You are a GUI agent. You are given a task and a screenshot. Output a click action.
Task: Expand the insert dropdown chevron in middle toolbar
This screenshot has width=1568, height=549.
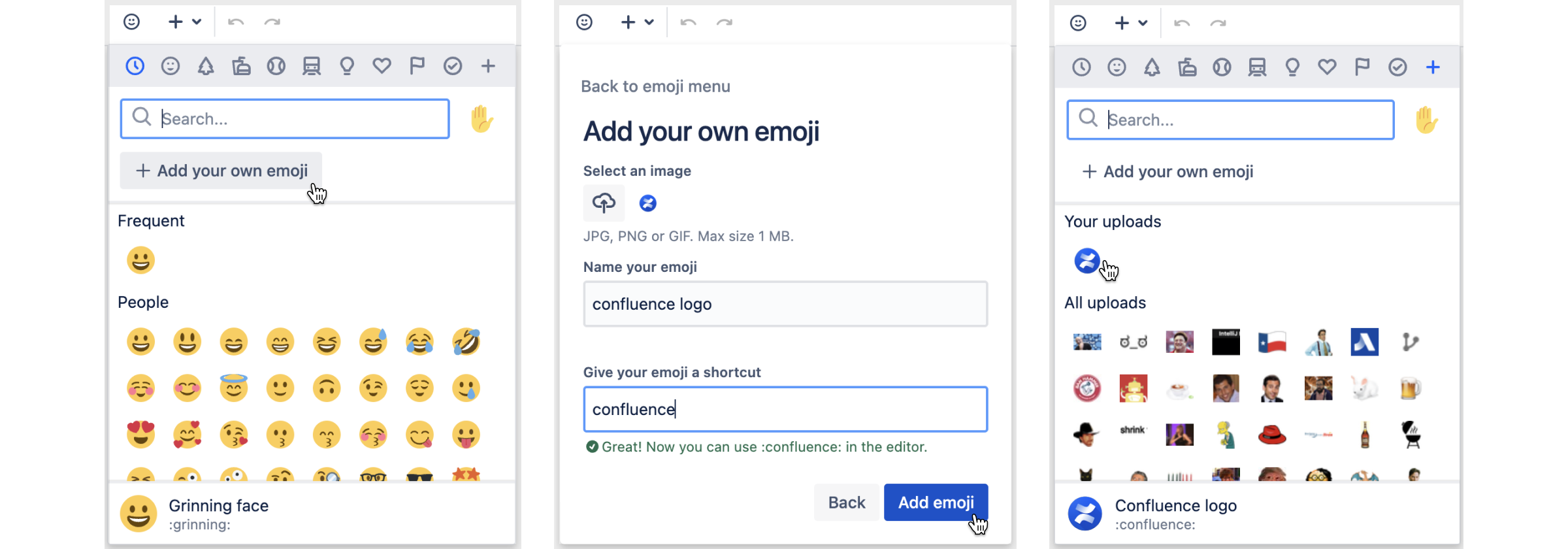tap(649, 22)
